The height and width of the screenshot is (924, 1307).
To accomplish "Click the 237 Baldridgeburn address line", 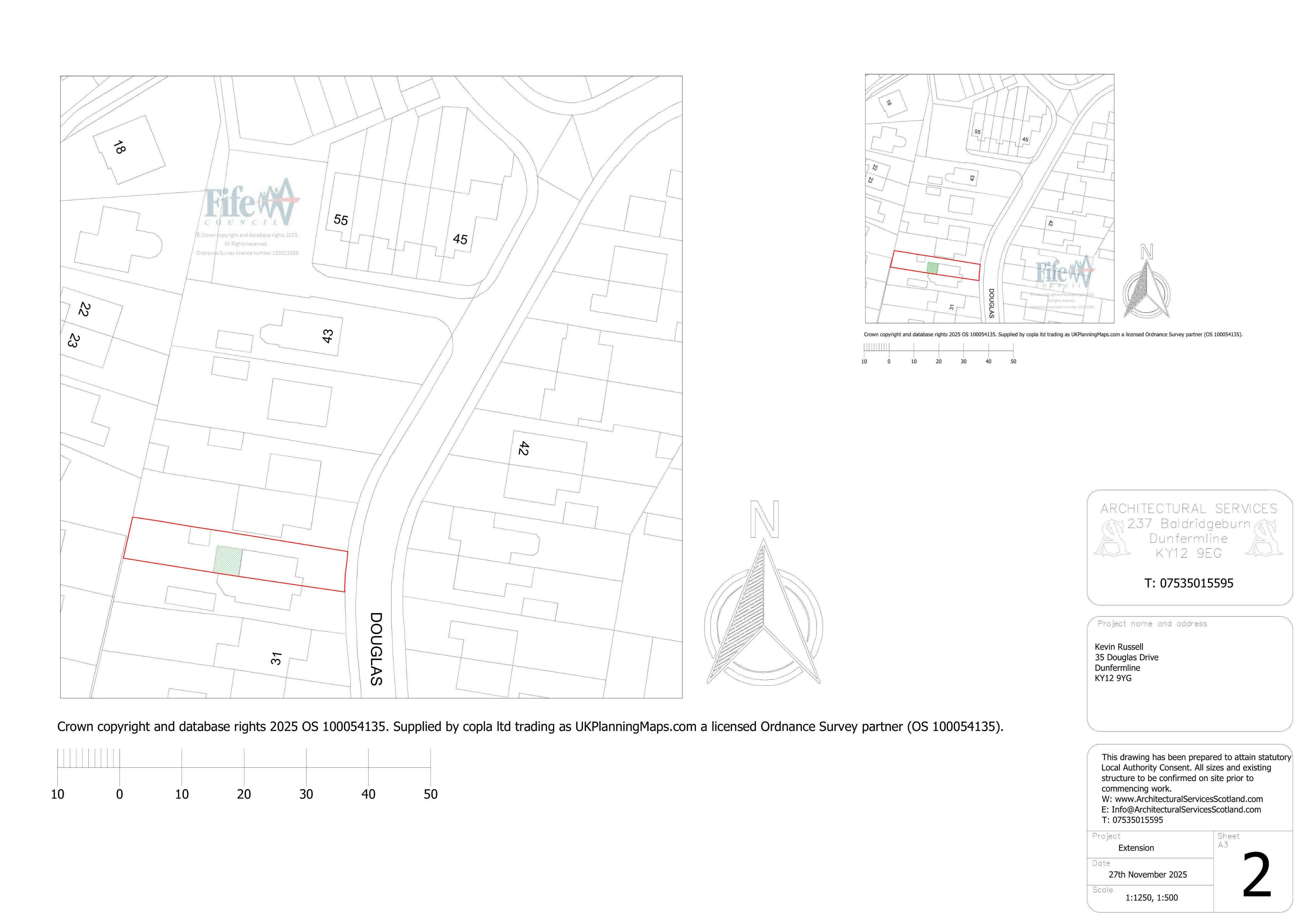I will point(1189,524).
